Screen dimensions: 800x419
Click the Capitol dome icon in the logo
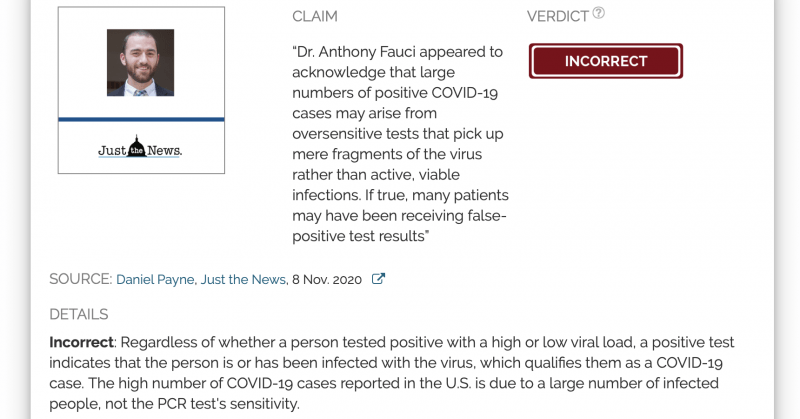coord(136,146)
